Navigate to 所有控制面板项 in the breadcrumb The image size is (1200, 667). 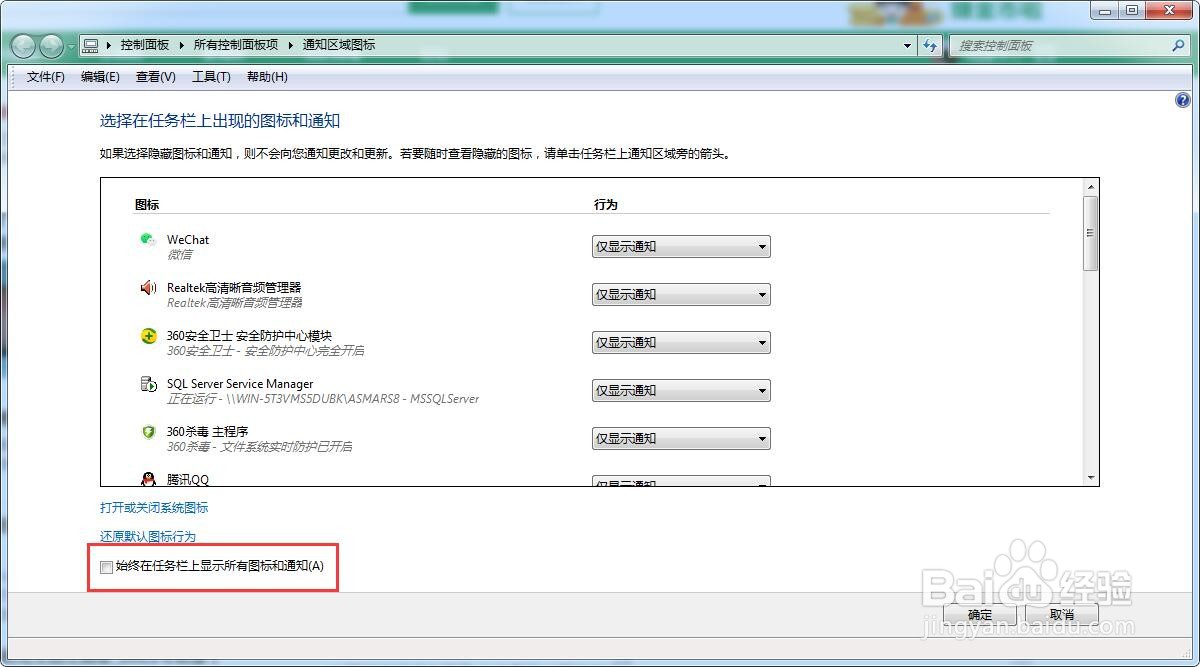236,45
